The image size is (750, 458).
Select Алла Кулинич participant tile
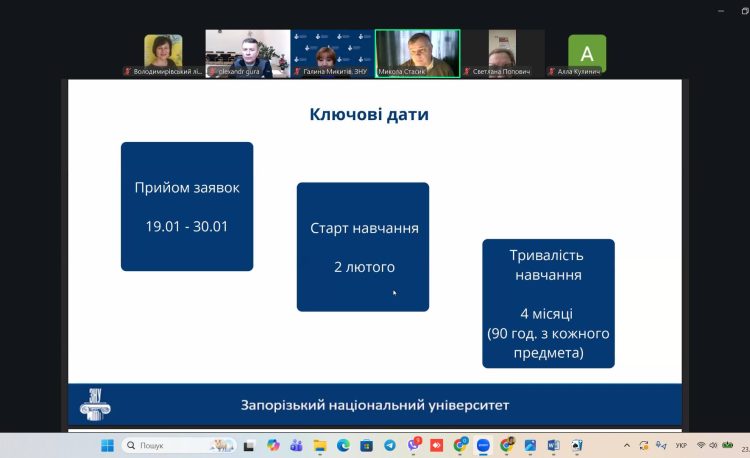pyautogui.click(x=587, y=53)
